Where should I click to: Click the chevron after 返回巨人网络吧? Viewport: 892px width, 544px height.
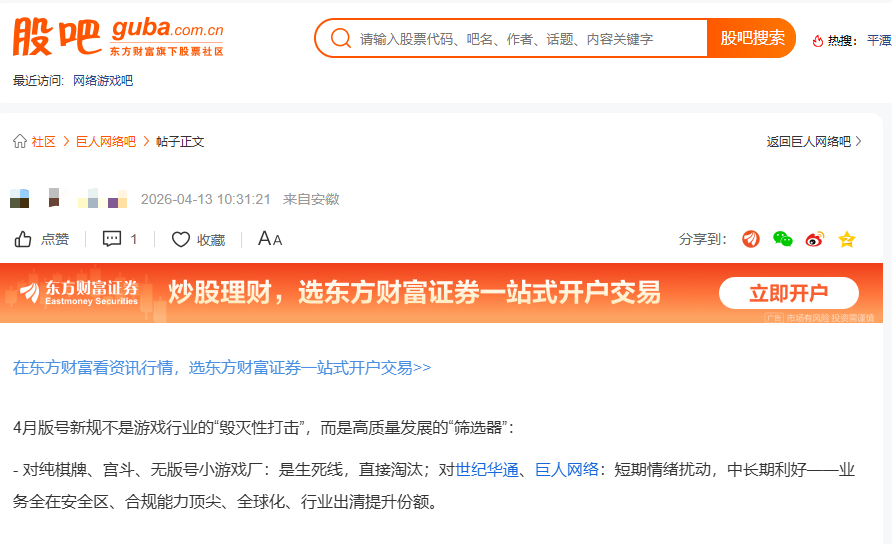pyautogui.click(x=858, y=141)
